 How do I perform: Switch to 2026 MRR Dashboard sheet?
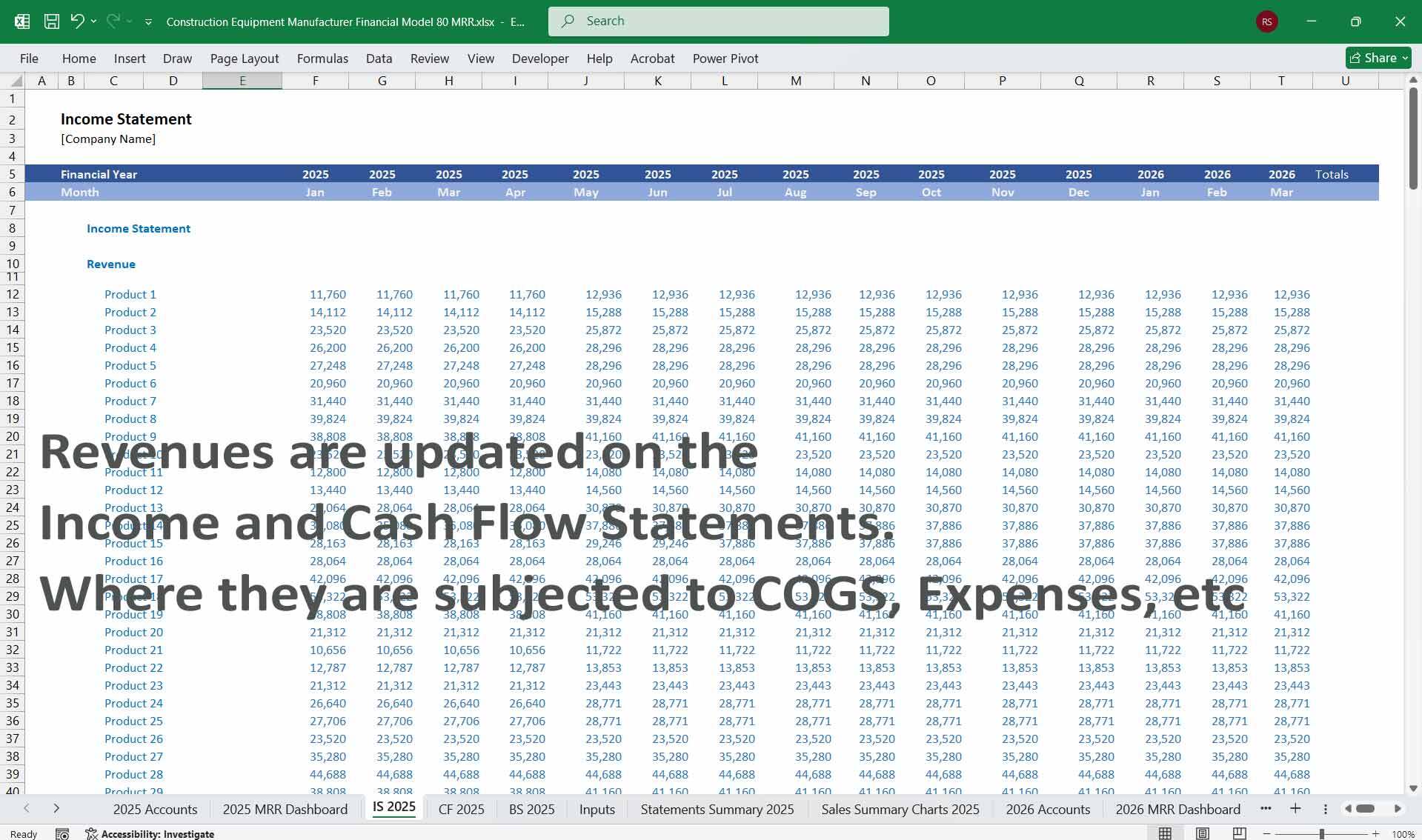coord(1178,809)
